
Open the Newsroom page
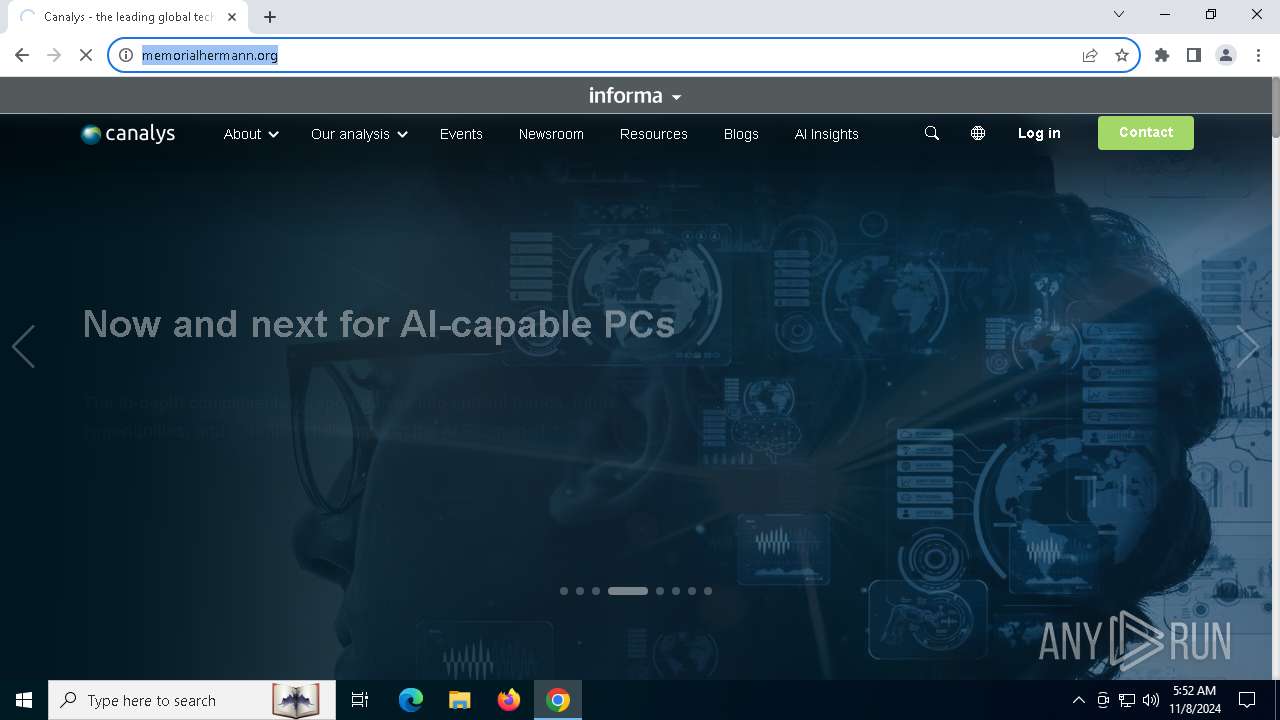[551, 134]
